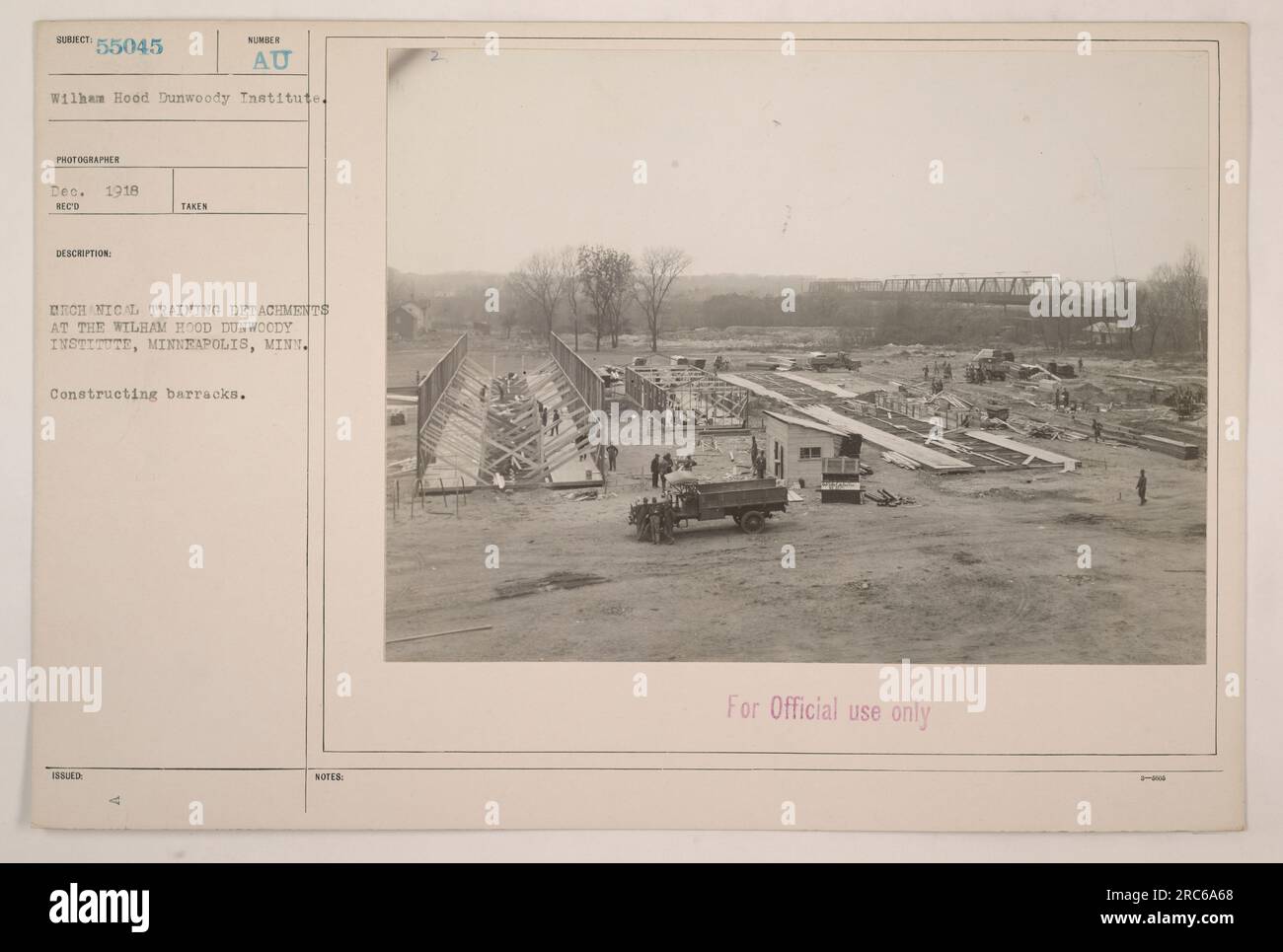Click the 'SUBJECT:' field label
This screenshot has width=1283, height=952.
[75, 39]
